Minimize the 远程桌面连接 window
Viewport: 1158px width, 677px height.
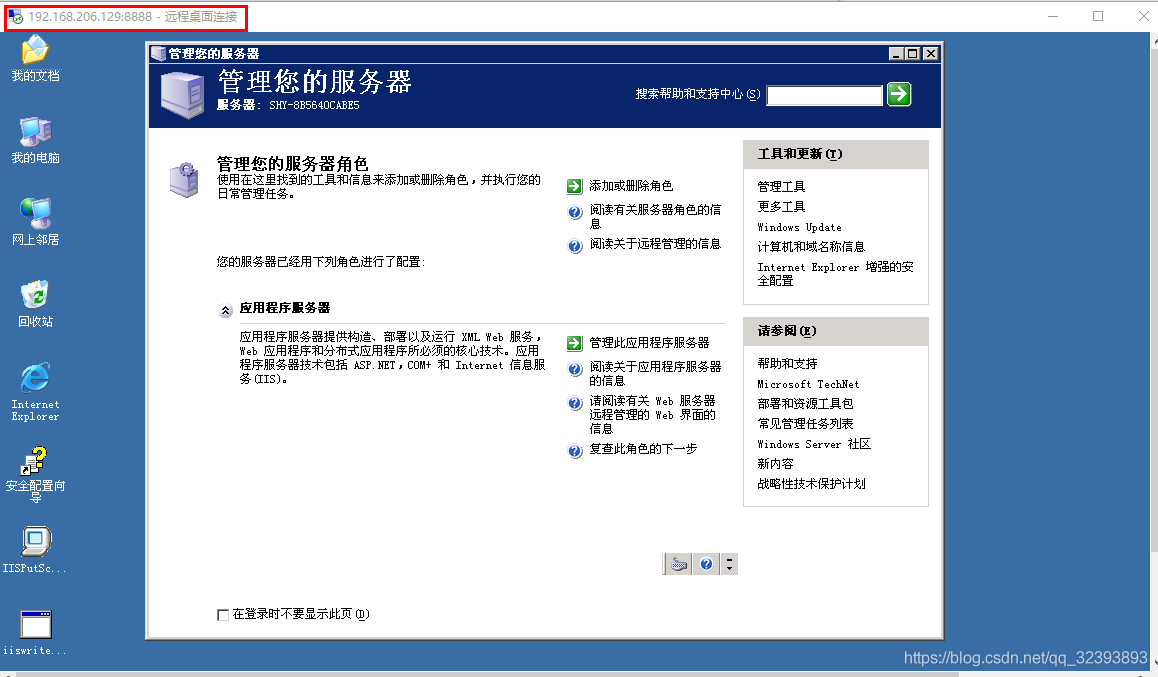[1053, 16]
